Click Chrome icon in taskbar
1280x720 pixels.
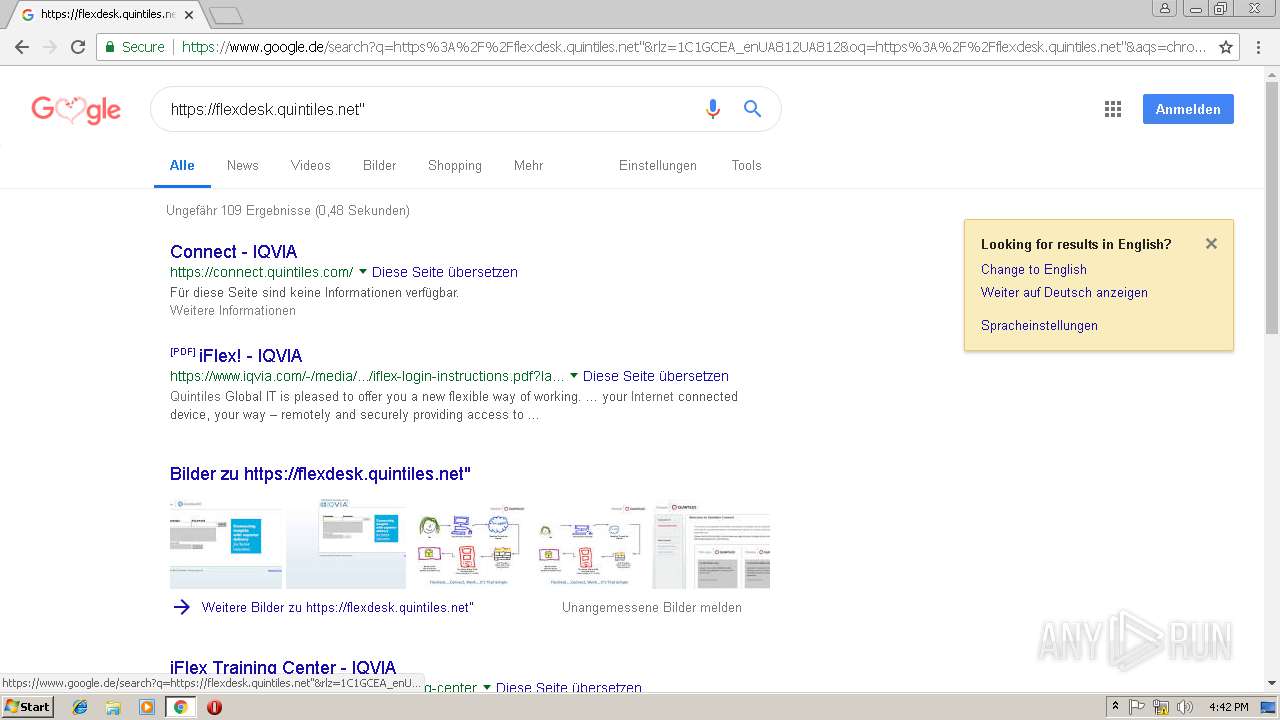(x=180, y=707)
